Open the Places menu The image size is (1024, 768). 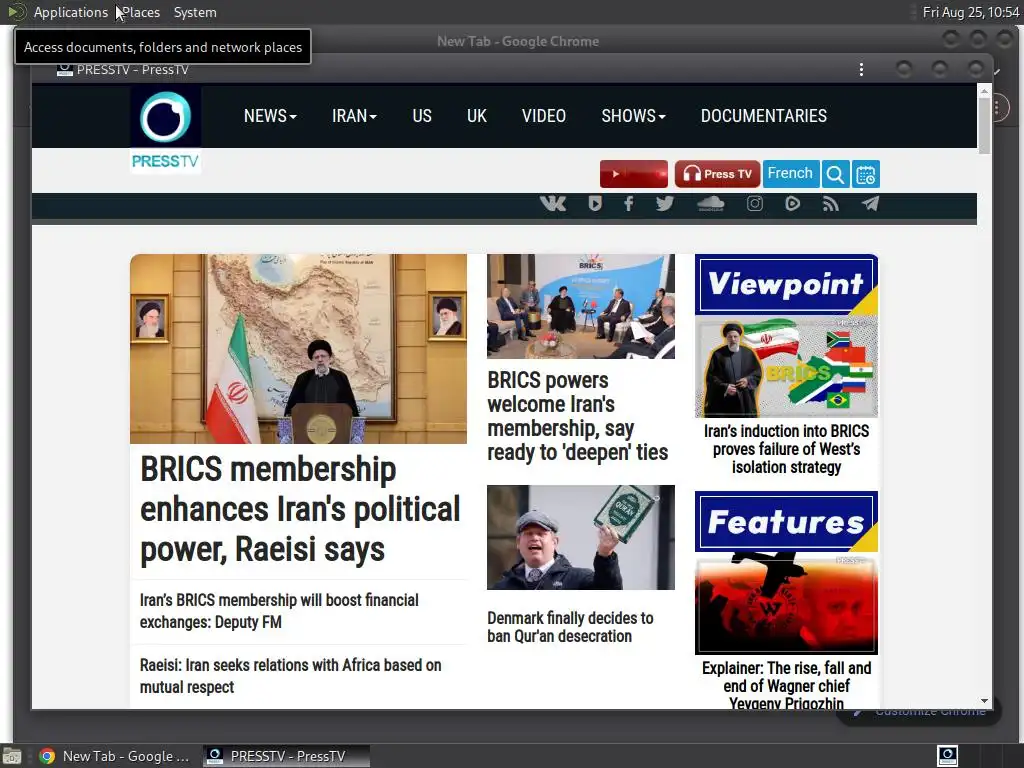tap(141, 12)
